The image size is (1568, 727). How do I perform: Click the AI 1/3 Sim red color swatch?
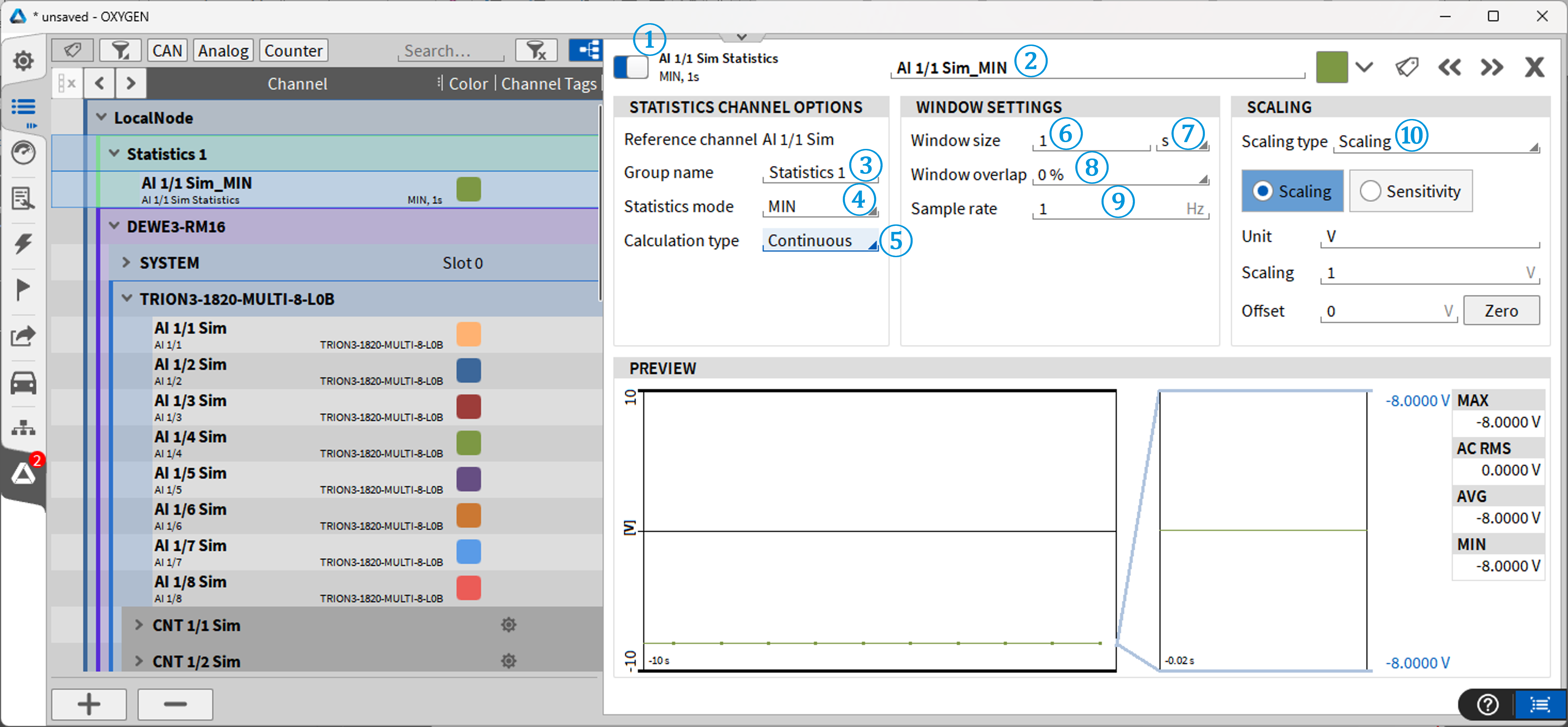468,406
